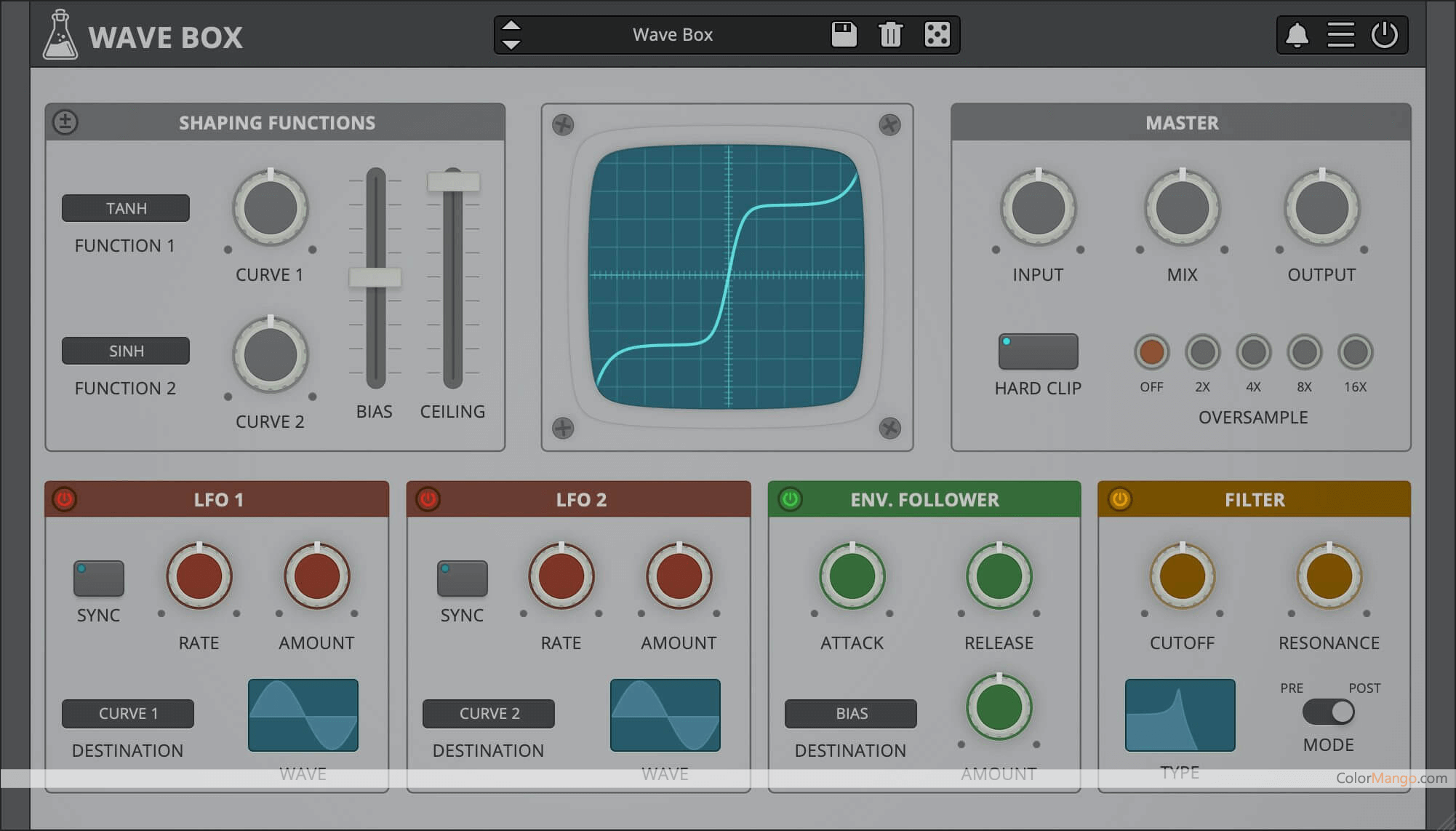Open the hamburger menu
Viewport: 1456px width, 831px height.
pos(1341,33)
